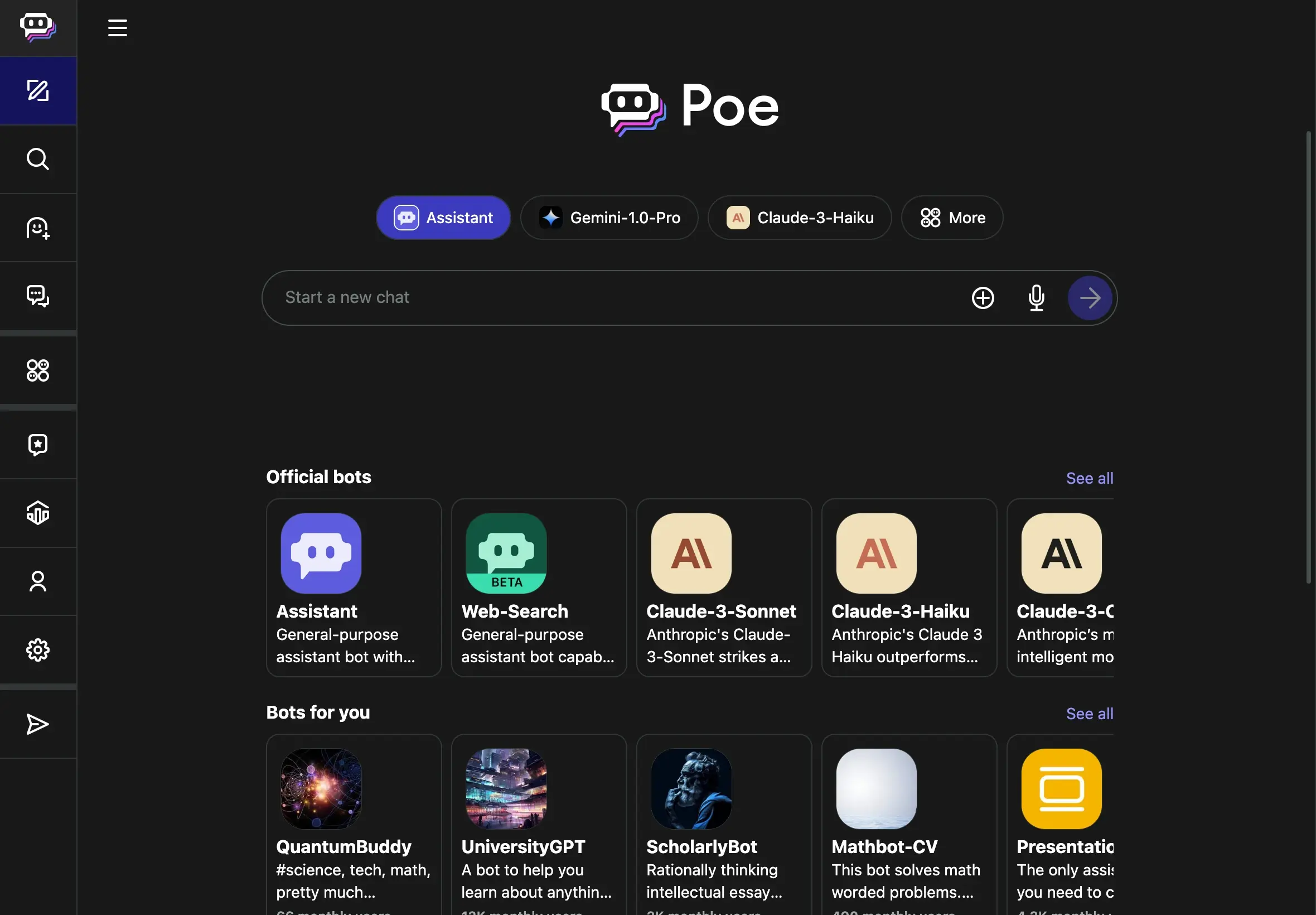Click the plus attach icon in chat box
Viewport: 1316px width, 915px height.
coord(983,298)
